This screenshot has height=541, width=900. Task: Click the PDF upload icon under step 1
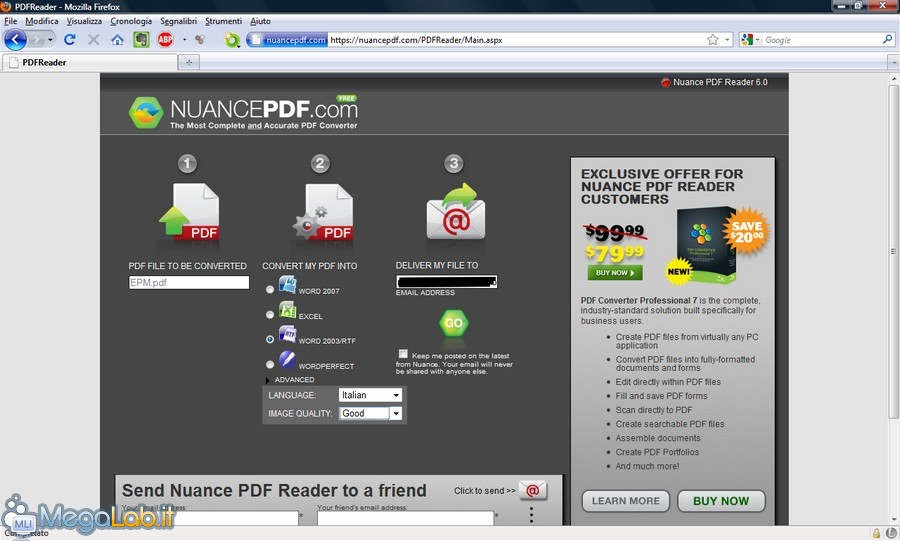tap(188, 211)
